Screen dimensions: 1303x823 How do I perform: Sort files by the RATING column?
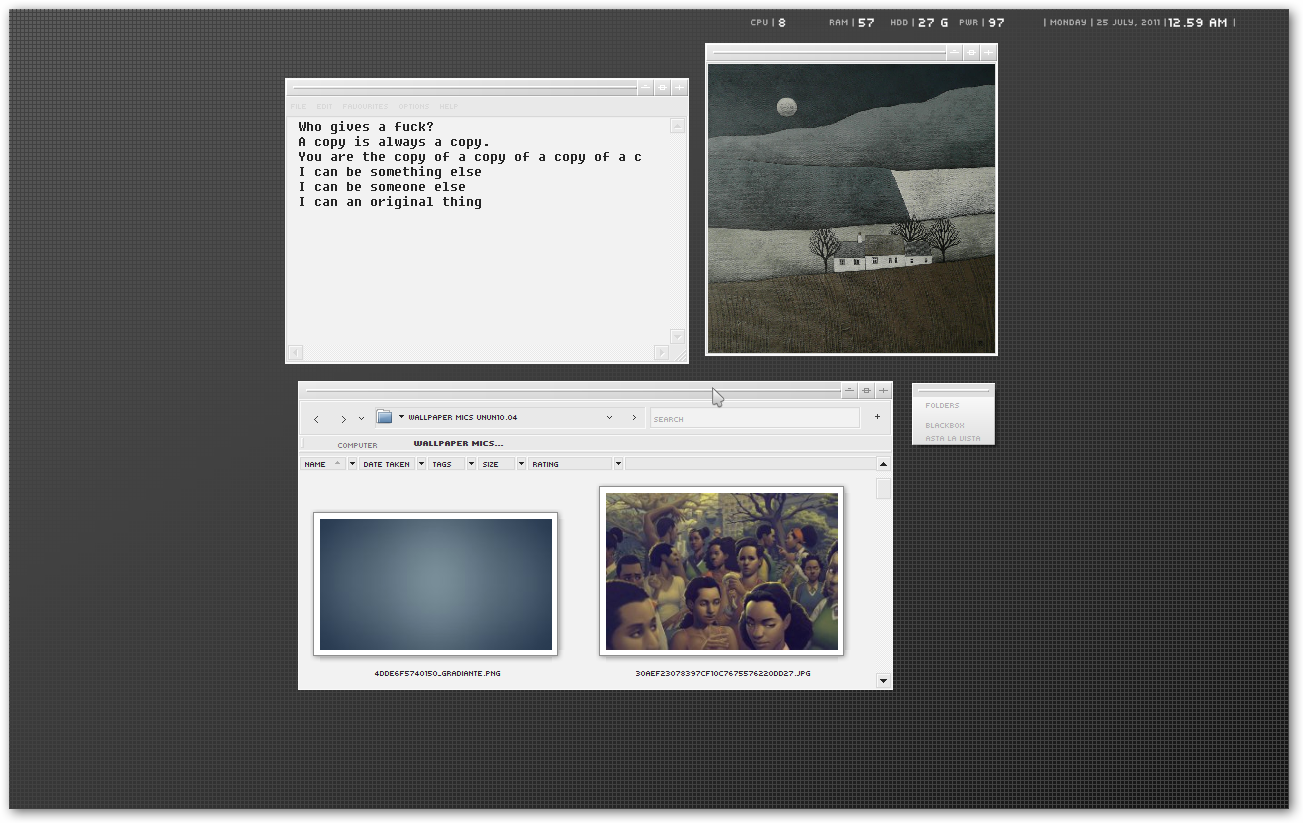570,464
